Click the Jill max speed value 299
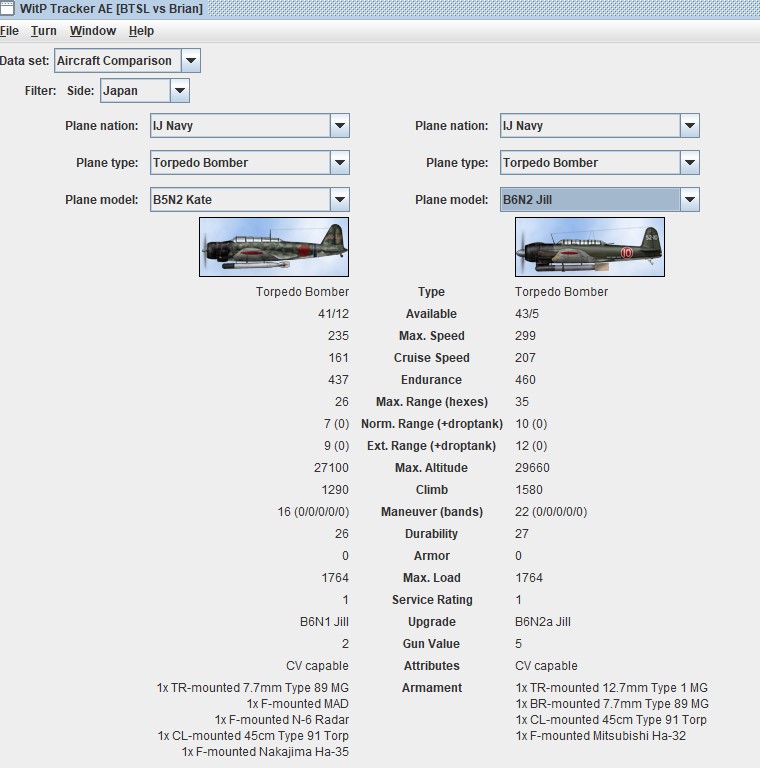The image size is (760, 768). [x=525, y=336]
